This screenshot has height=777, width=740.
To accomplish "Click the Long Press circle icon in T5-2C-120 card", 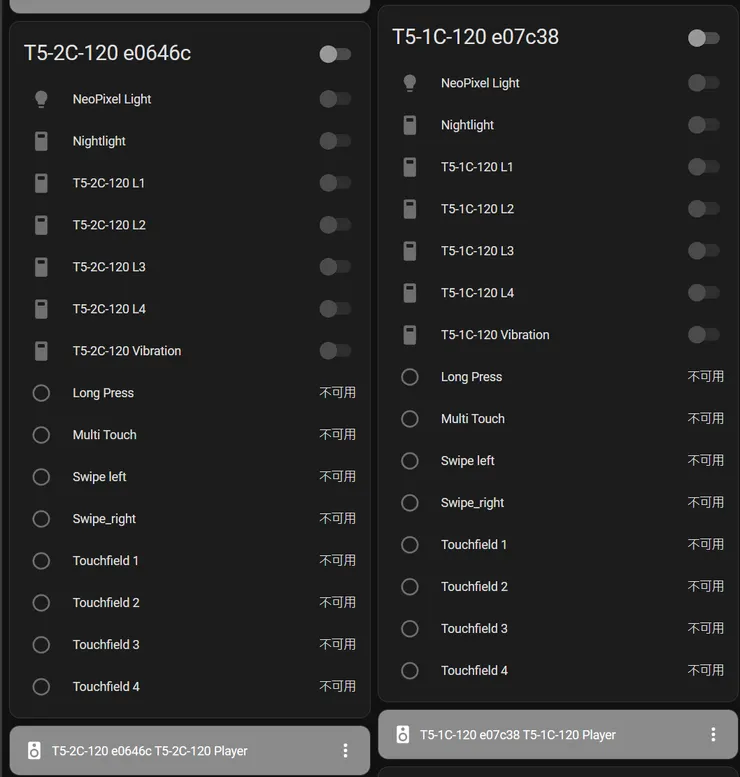I will tap(41, 393).
